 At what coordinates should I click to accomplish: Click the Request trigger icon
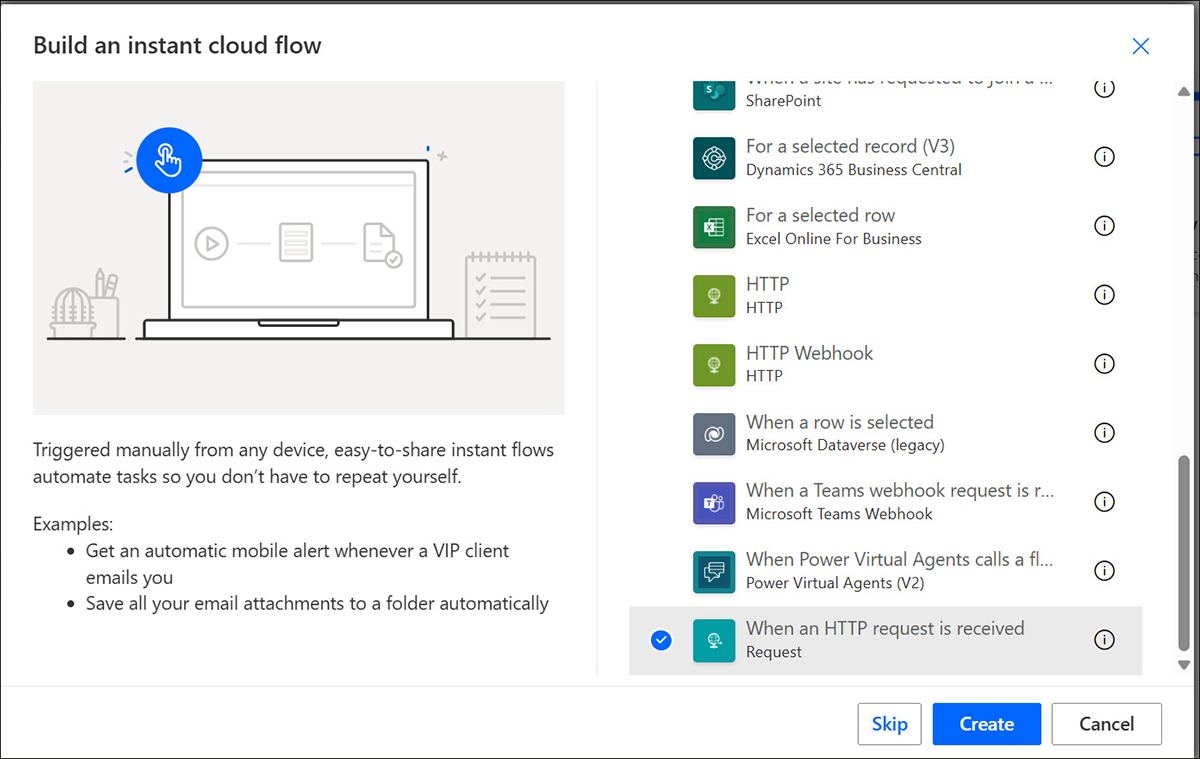point(713,640)
